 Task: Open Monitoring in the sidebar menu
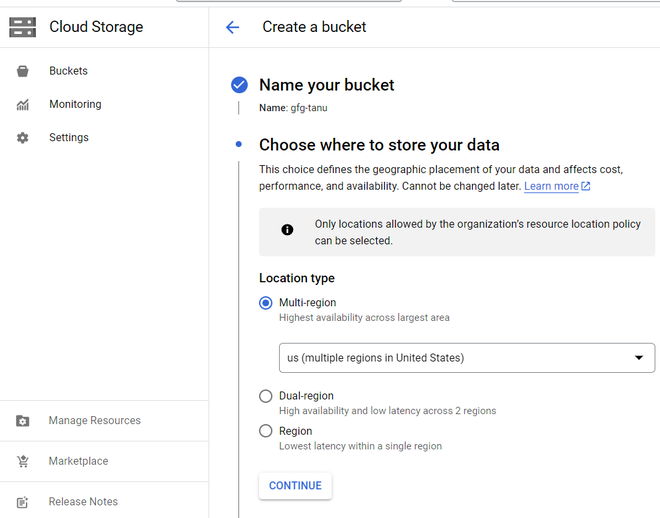coord(75,104)
